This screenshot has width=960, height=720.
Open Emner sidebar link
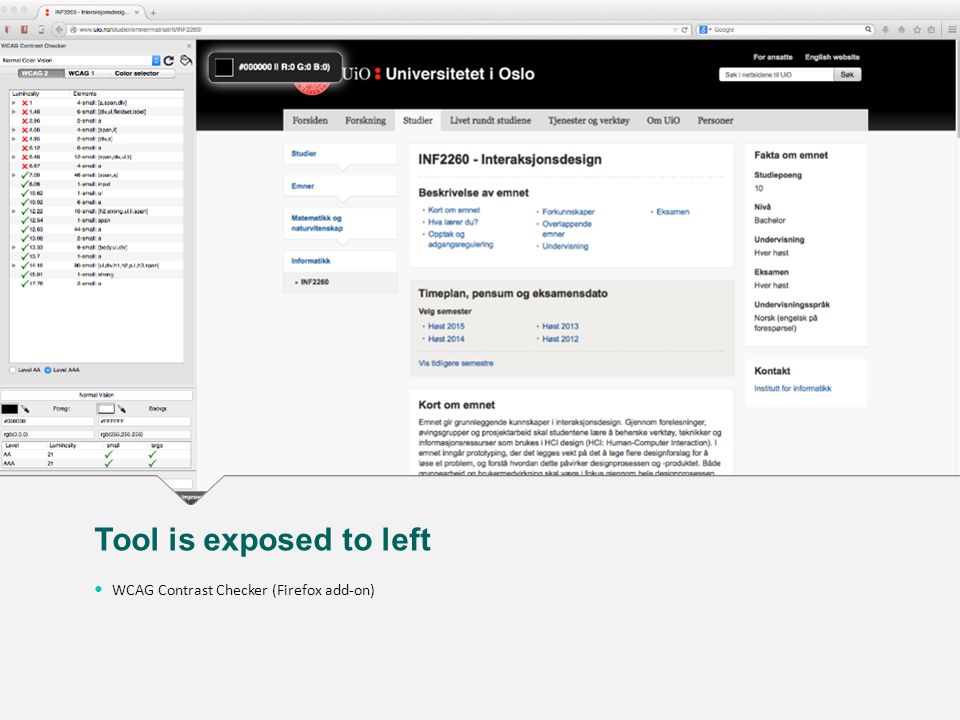(x=303, y=186)
